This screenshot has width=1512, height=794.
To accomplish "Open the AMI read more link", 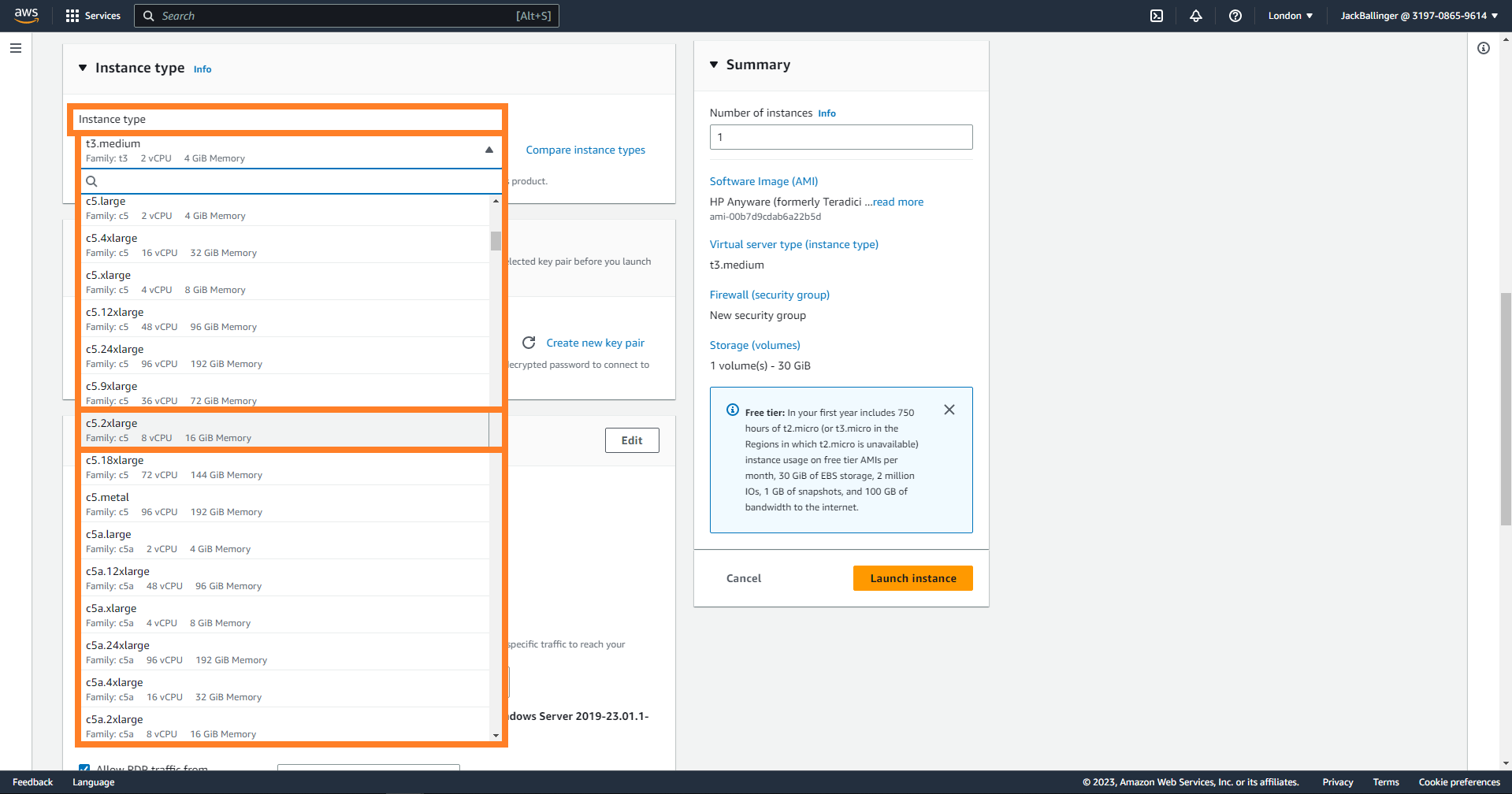I will point(898,202).
